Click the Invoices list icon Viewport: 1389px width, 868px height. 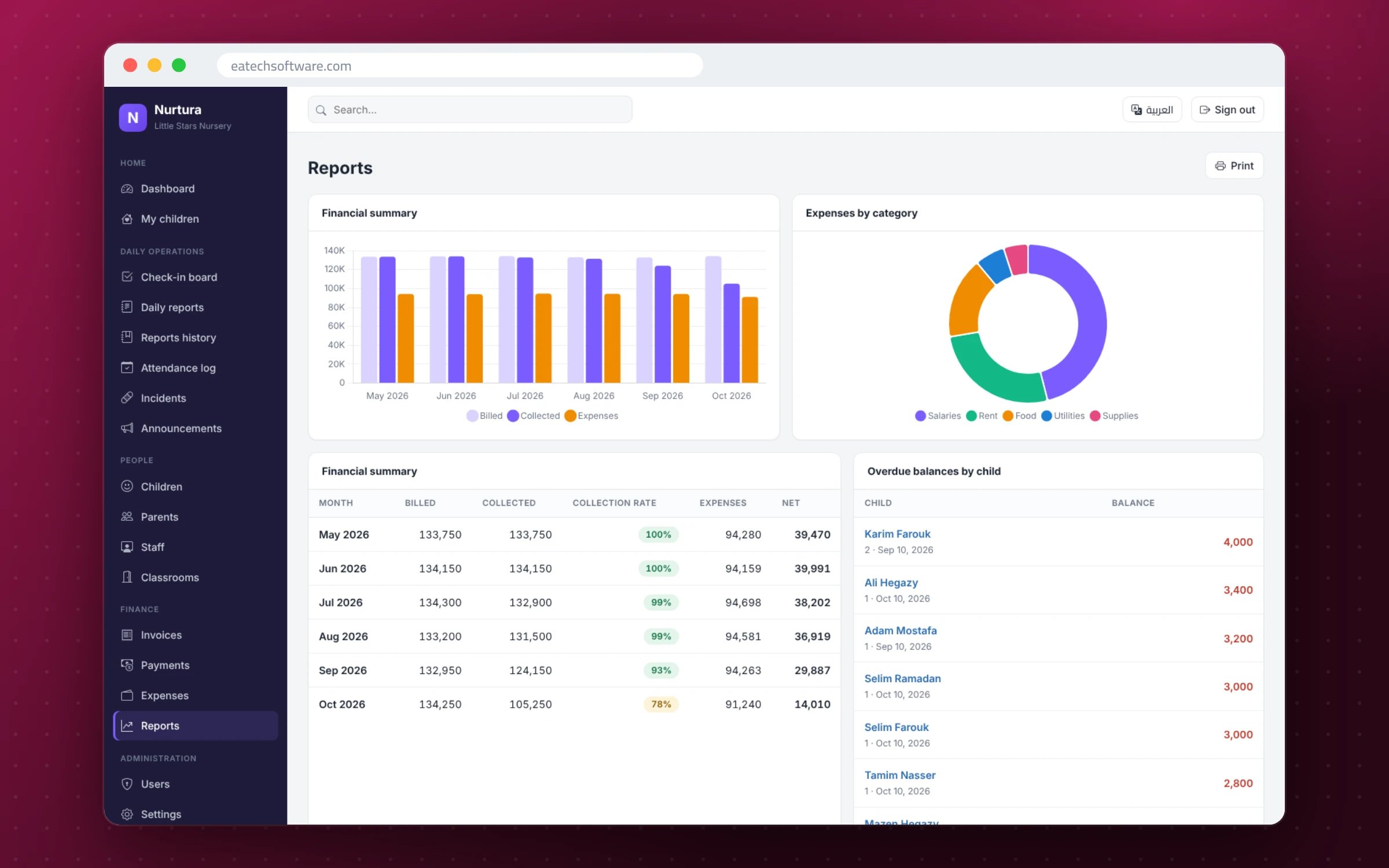click(x=127, y=635)
